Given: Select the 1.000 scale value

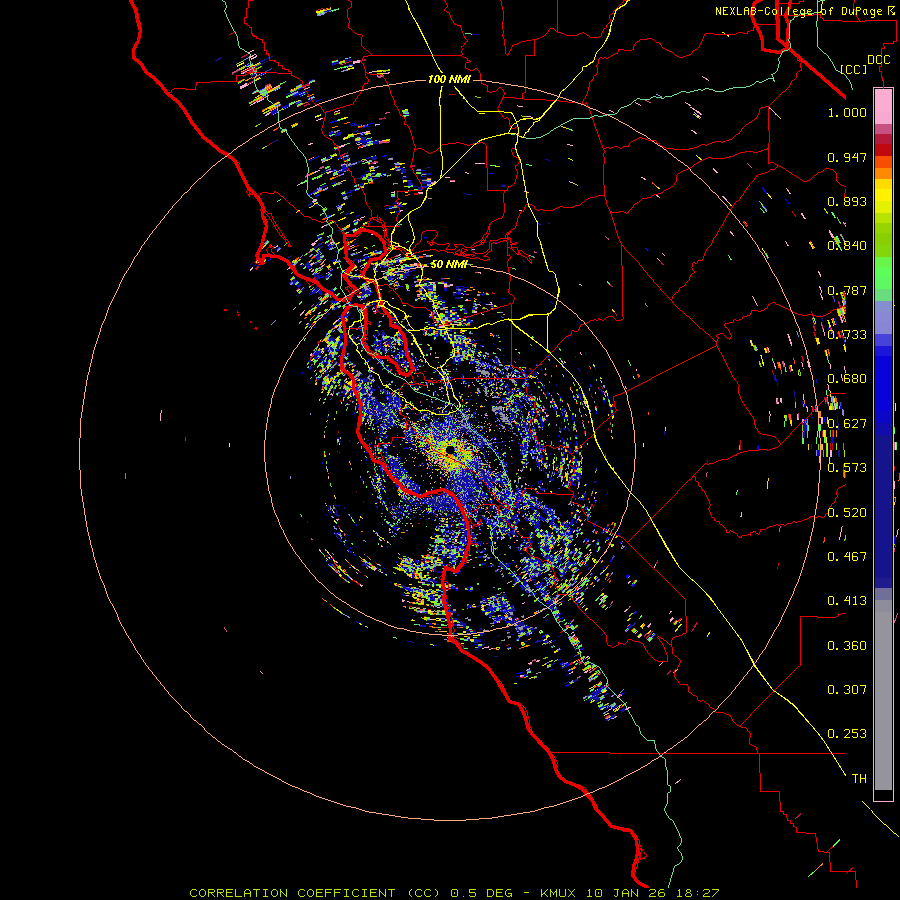Looking at the screenshot, I should [847, 112].
